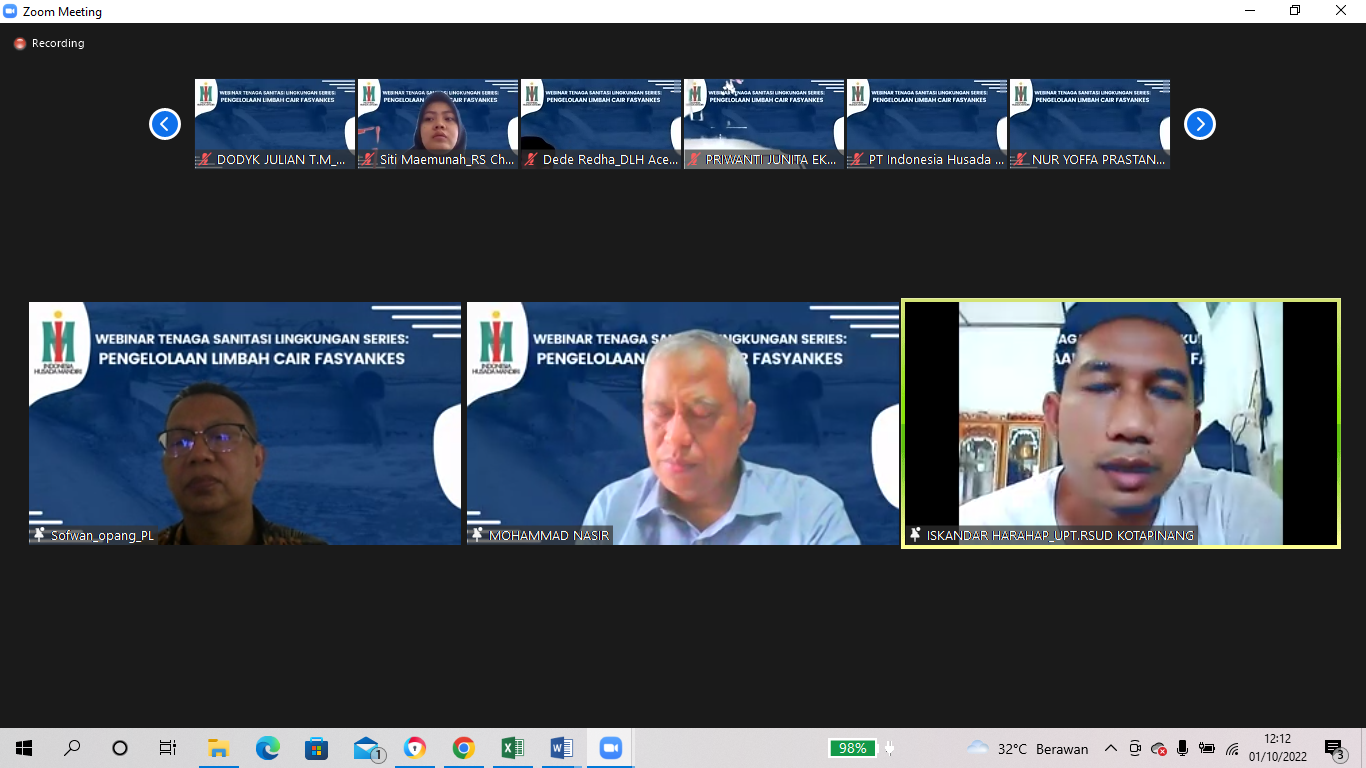Image resolution: width=1366 pixels, height=768 pixels.
Task: Expand hidden system tray icons chevron
Action: [x=1110, y=748]
